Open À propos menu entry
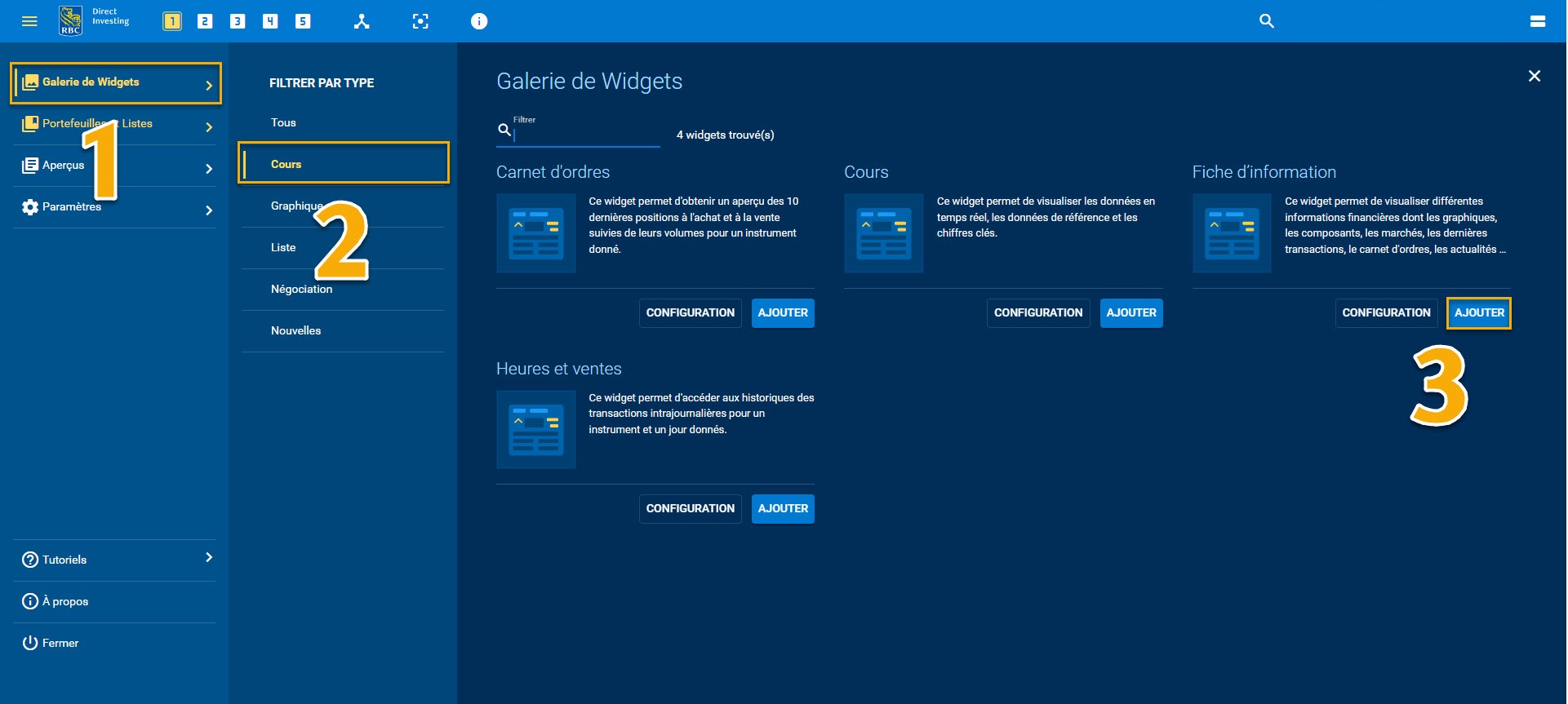The image size is (1568, 704). coord(114,601)
